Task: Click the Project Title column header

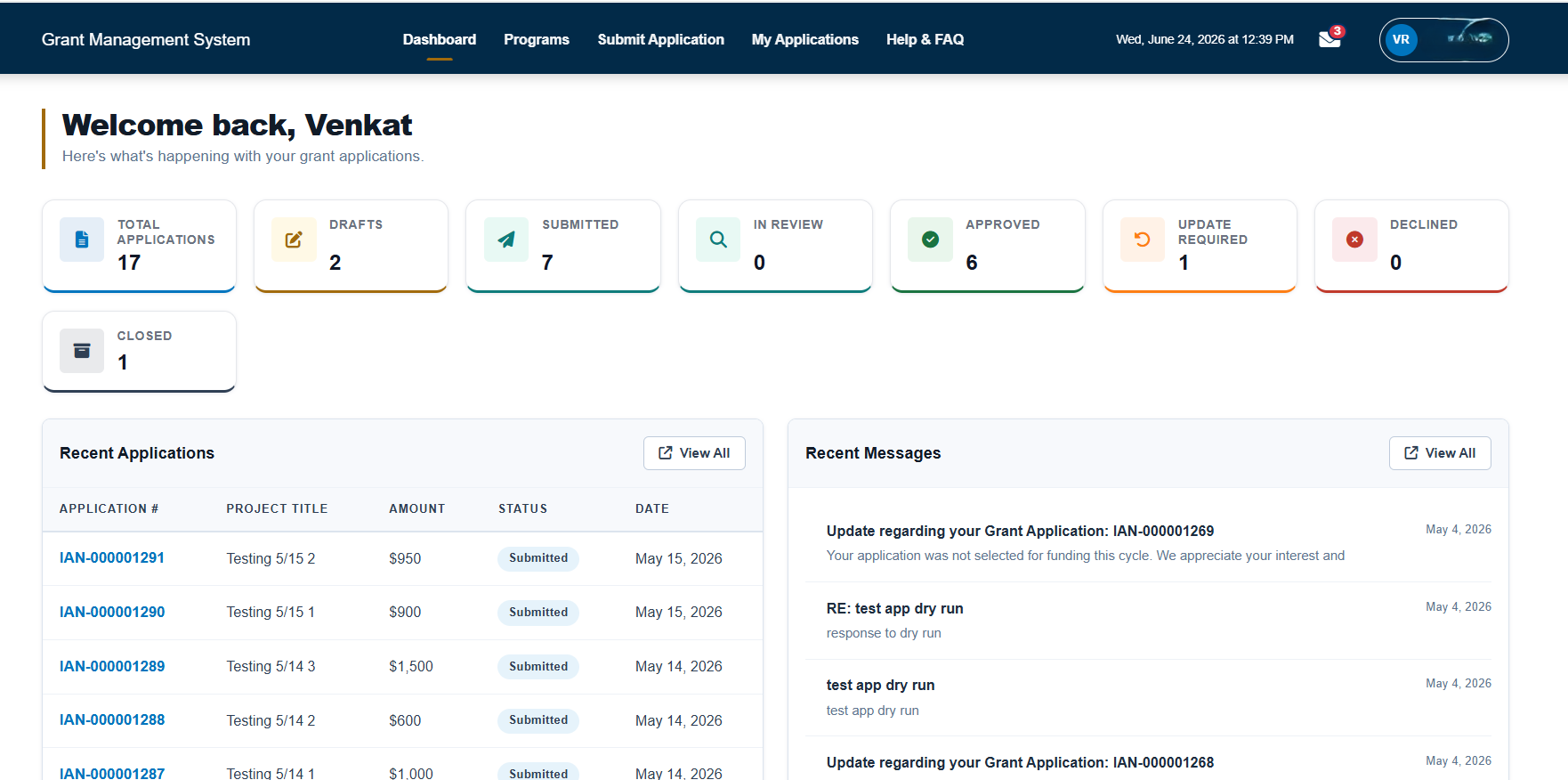Action: pyautogui.click(x=277, y=508)
